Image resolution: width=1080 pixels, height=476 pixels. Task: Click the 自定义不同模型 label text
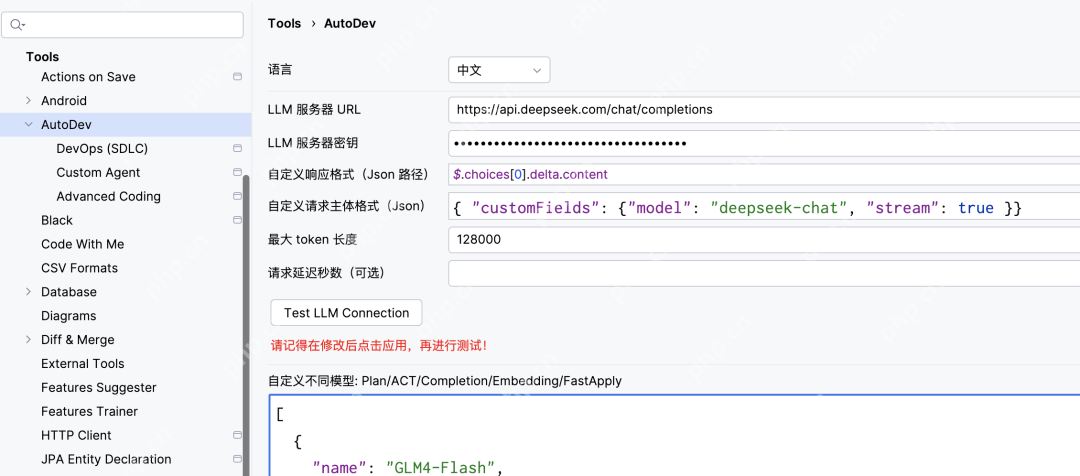tap(445, 381)
